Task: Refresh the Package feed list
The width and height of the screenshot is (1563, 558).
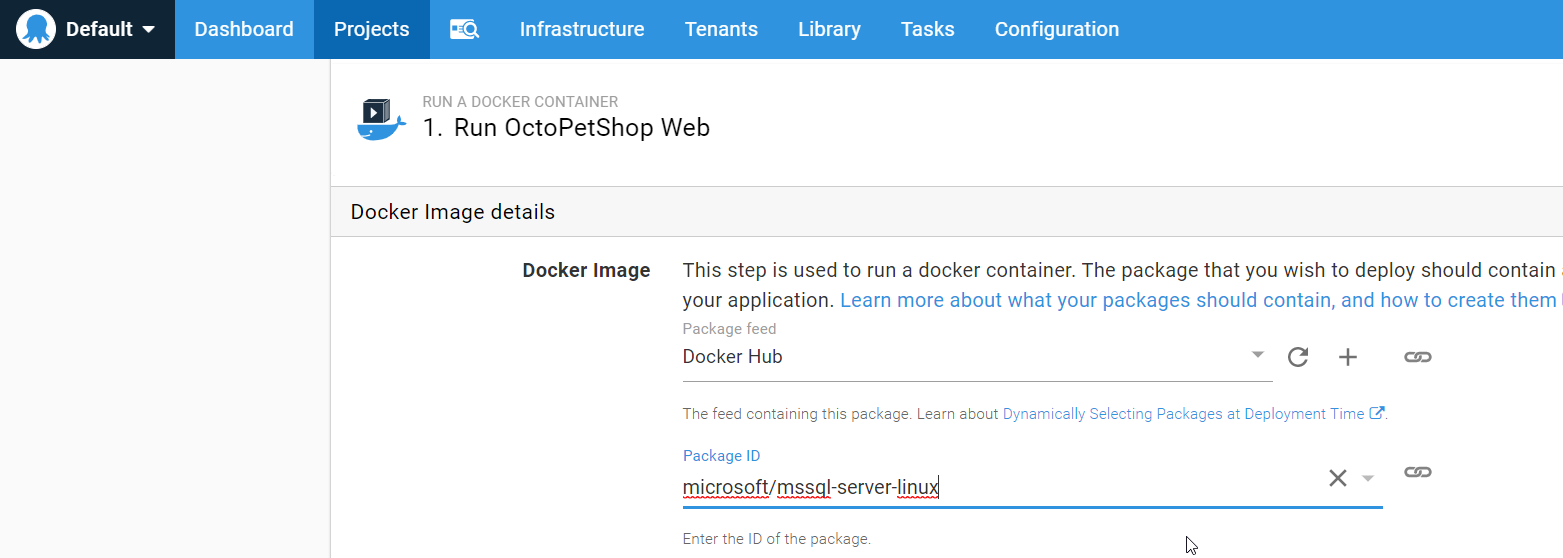Action: pyautogui.click(x=1298, y=357)
